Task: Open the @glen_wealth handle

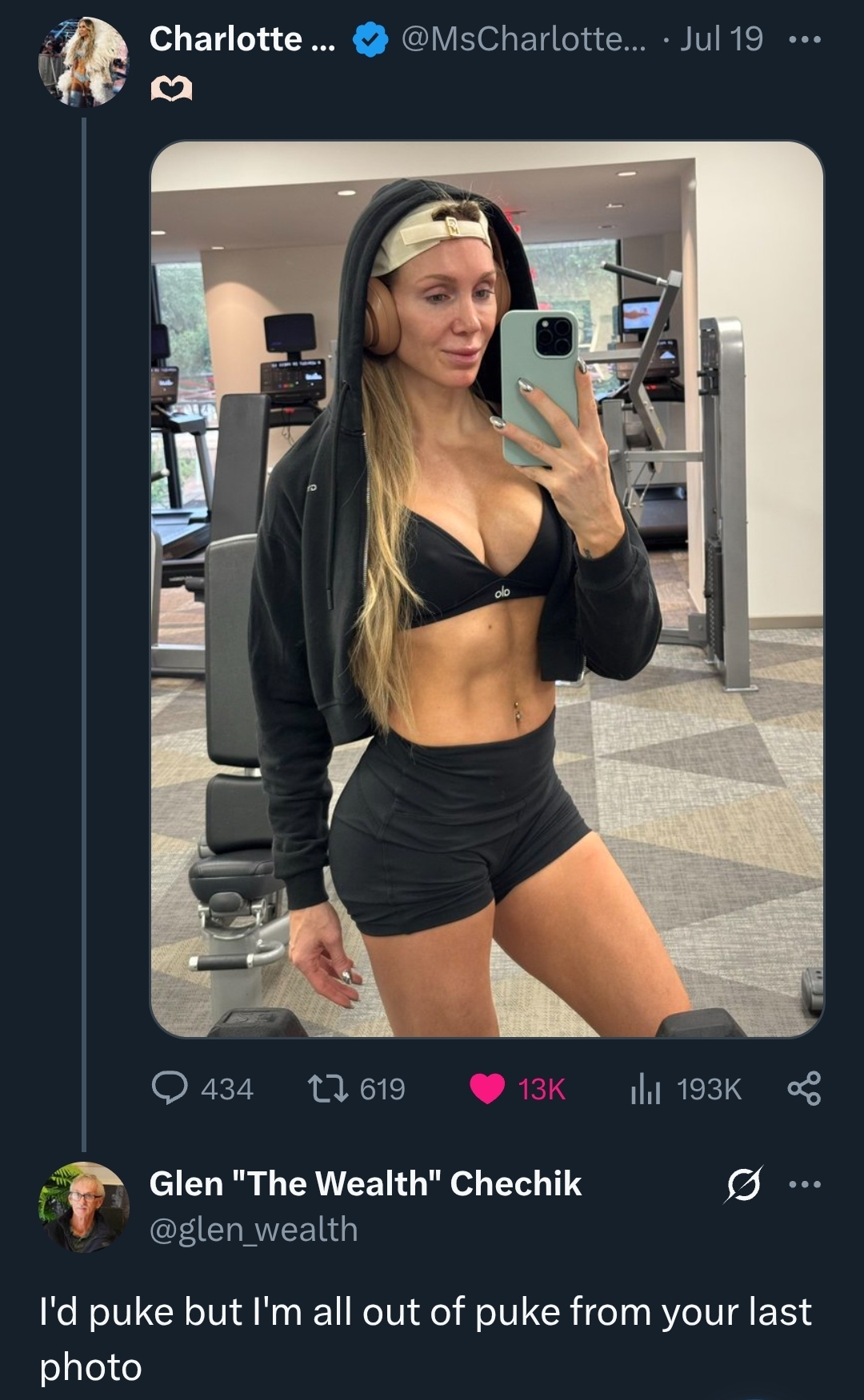Action: [253, 1229]
